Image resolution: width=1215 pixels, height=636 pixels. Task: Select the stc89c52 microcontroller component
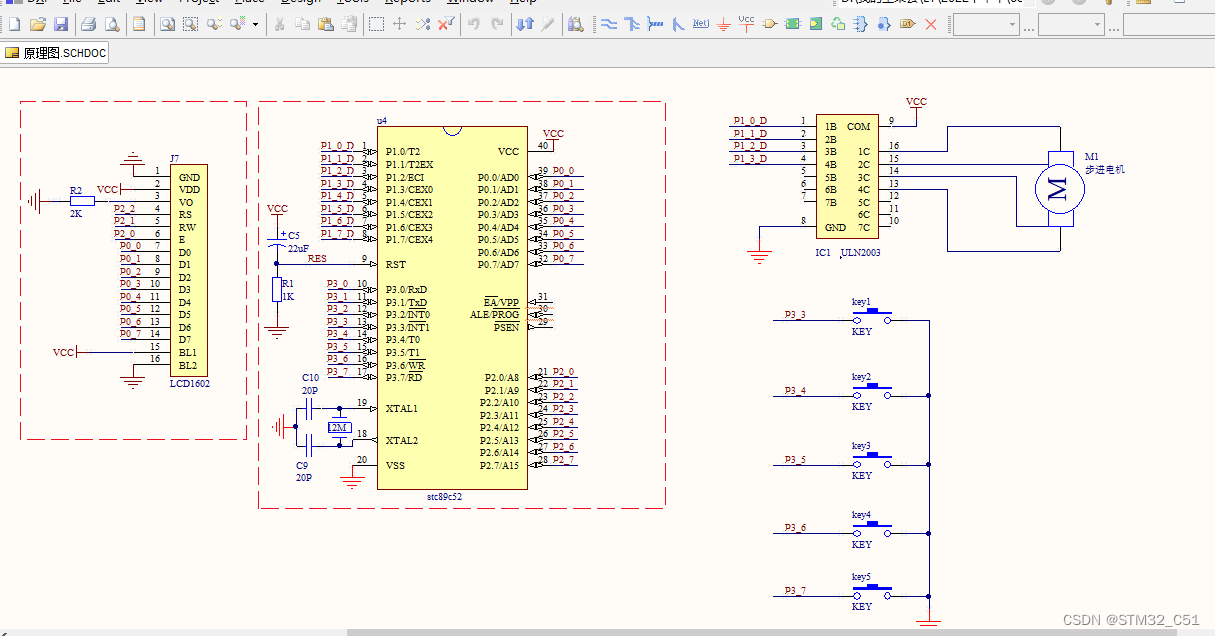point(452,308)
